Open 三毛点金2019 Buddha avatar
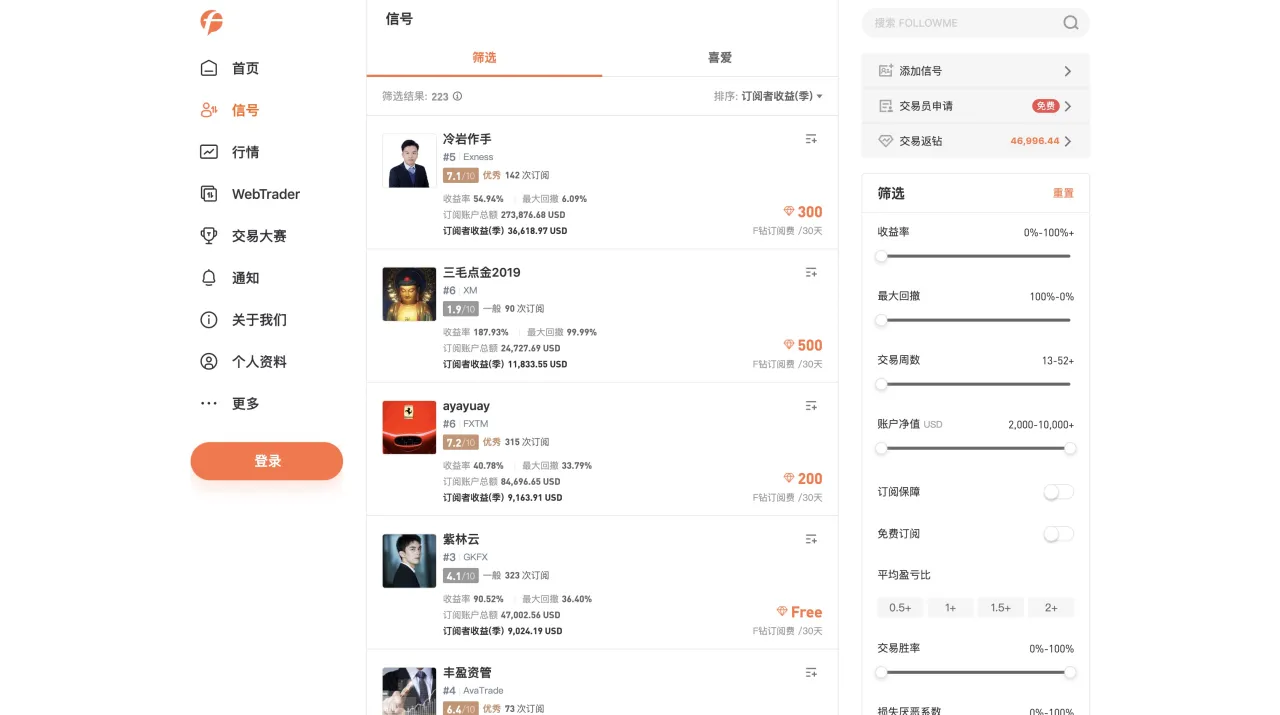 409,294
